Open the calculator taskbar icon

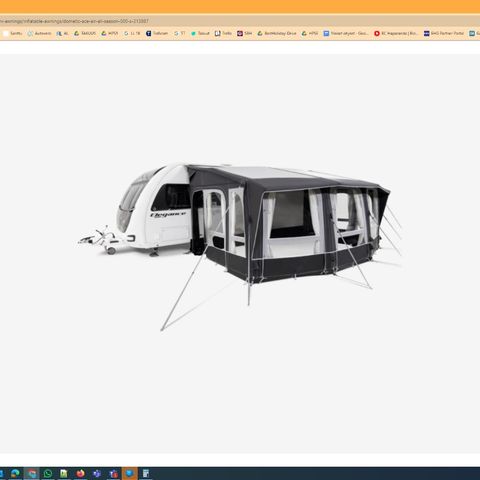coord(146,473)
